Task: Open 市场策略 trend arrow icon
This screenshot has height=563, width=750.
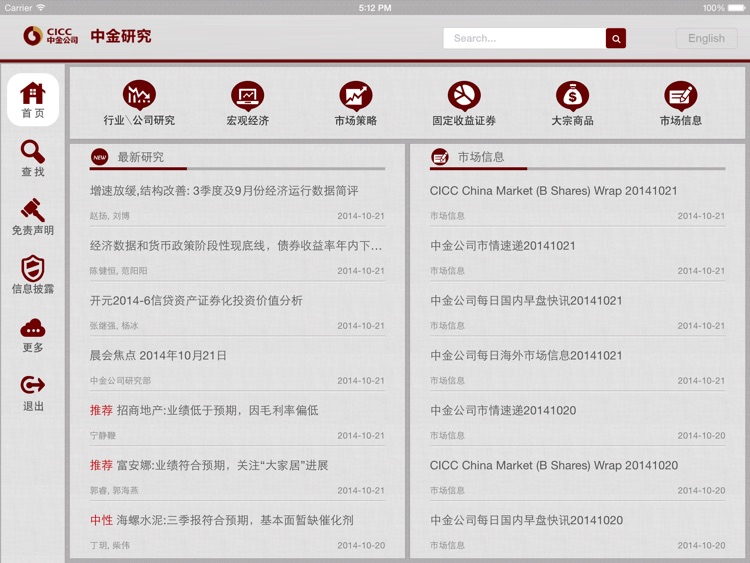Action: pos(356,95)
